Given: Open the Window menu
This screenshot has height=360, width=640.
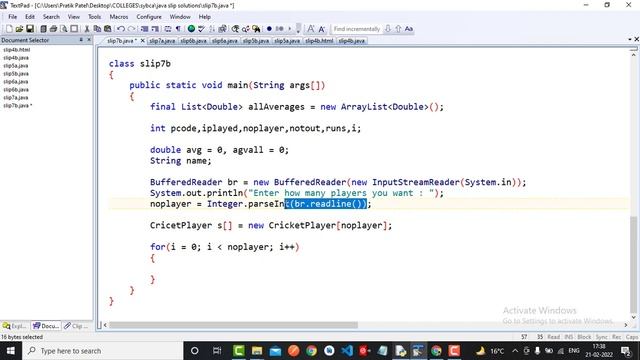Looking at the screenshot, I should click(180, 17).
